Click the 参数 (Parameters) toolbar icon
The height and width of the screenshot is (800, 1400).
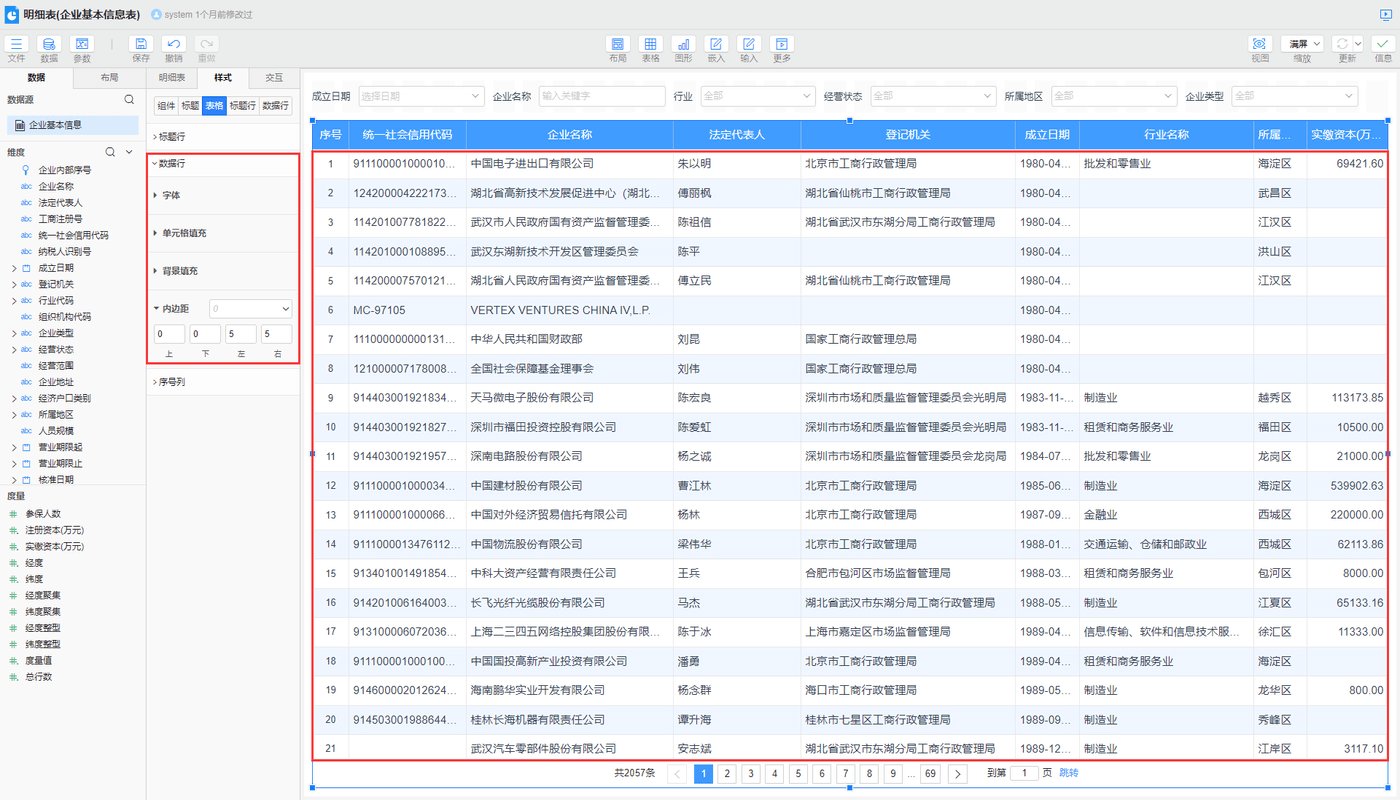(x=81, y=45)
